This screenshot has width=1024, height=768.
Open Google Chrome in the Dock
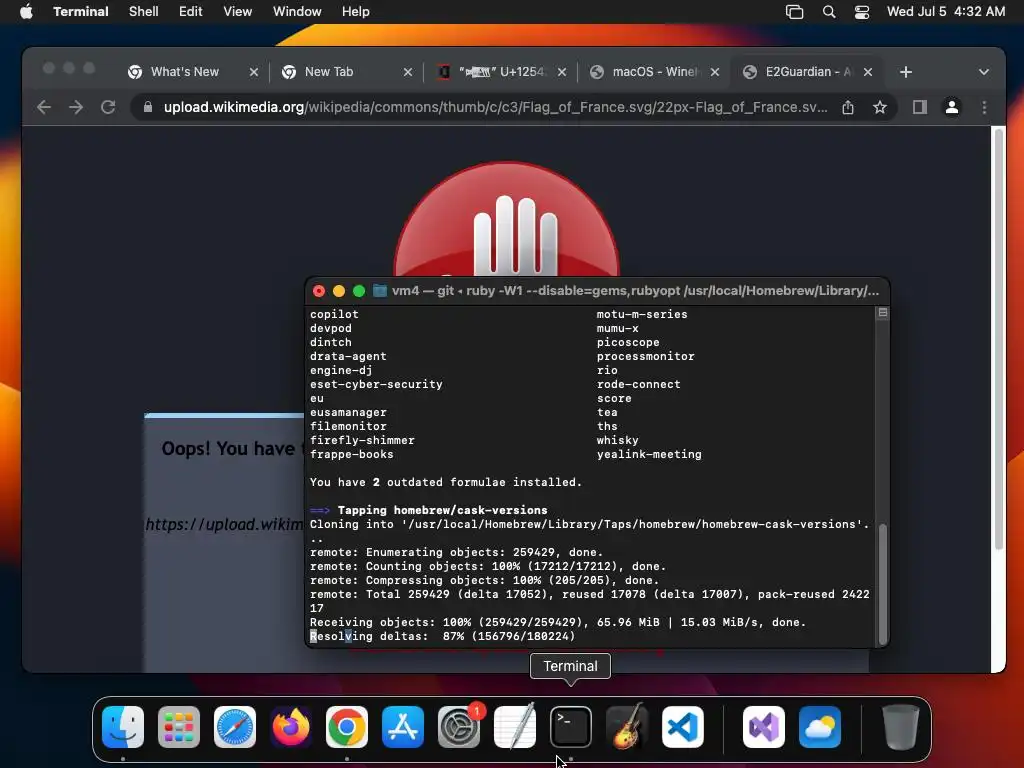pyautogui.click(x=347, y=727)
